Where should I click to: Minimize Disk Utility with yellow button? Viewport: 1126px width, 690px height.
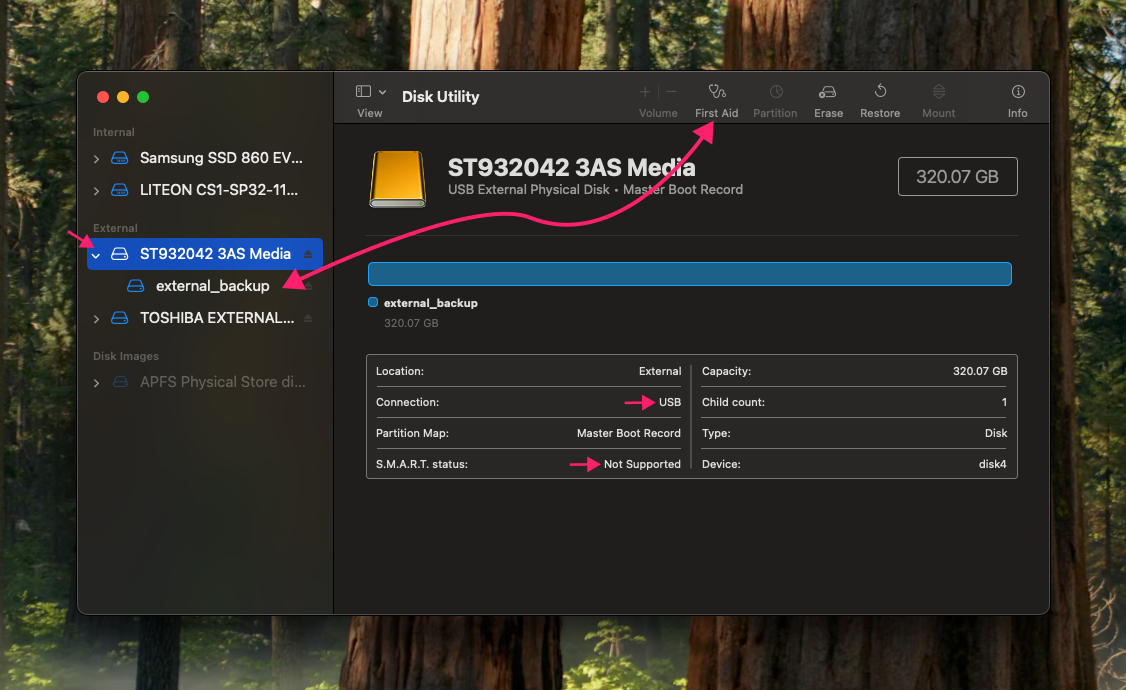[x=123, y=97]
